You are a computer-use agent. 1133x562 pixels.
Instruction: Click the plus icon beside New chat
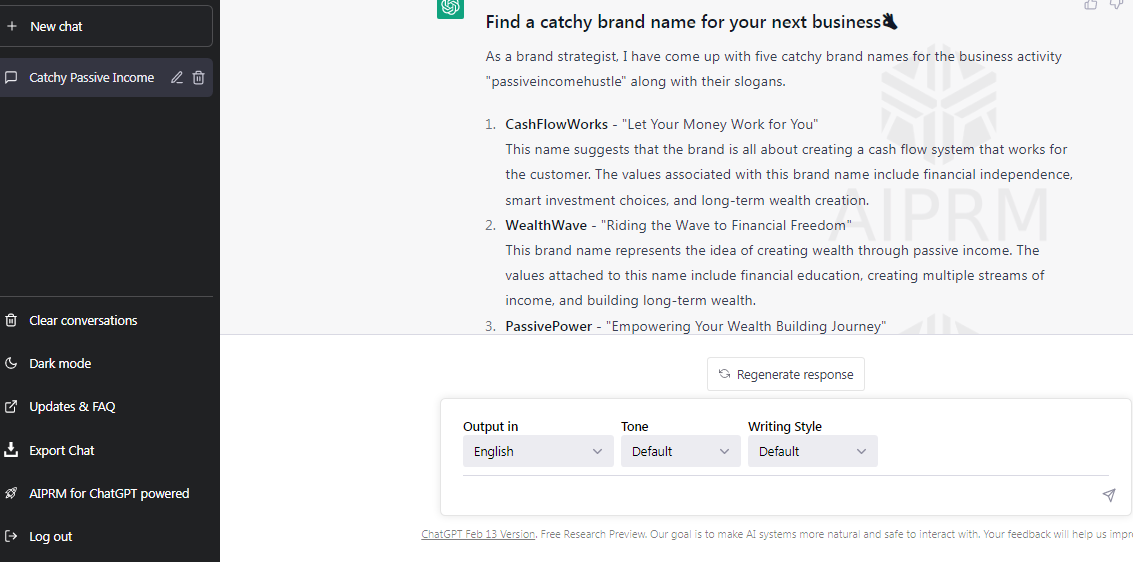(x=12, y=26)
